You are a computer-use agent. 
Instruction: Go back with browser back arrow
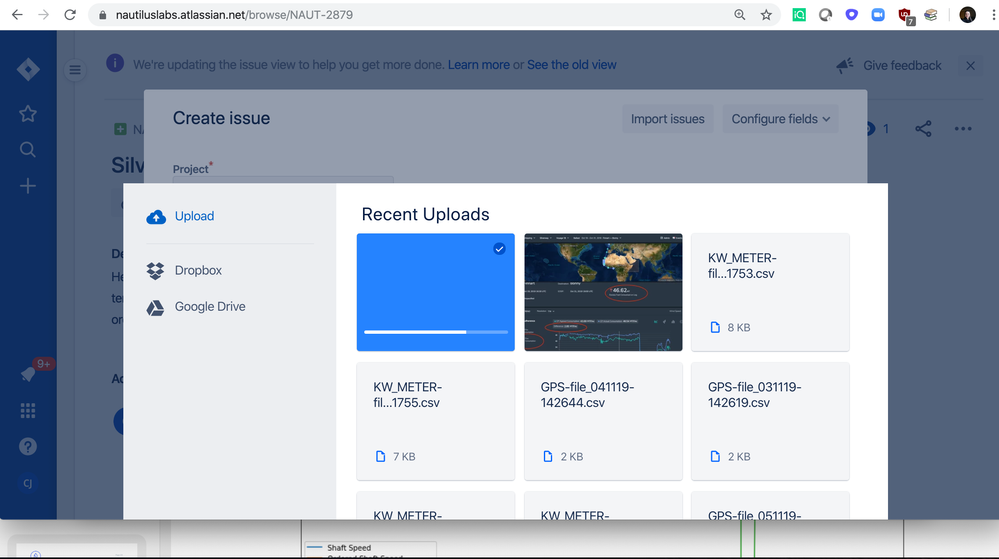(x=17, y=15)
